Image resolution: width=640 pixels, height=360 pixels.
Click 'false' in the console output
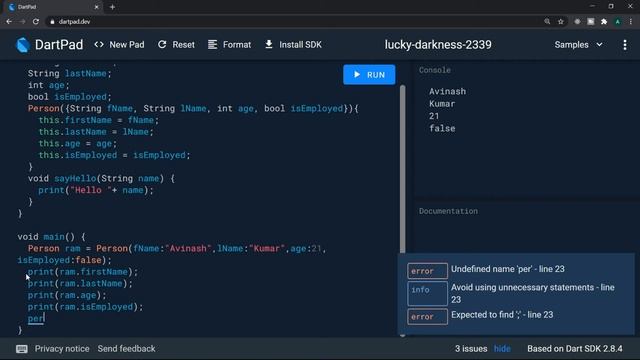point(442,129)
